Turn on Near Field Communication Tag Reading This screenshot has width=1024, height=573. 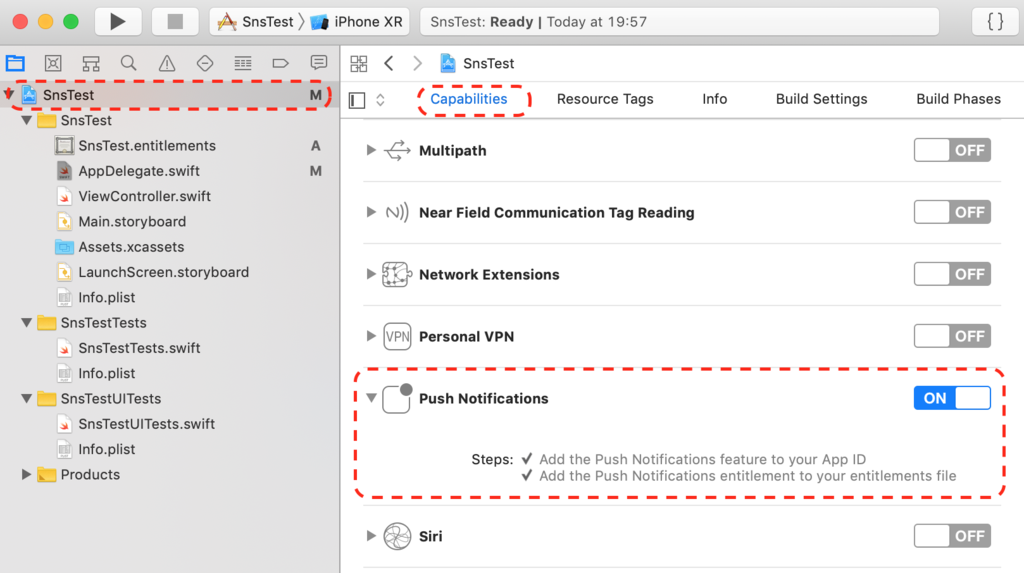click(952, 212)
